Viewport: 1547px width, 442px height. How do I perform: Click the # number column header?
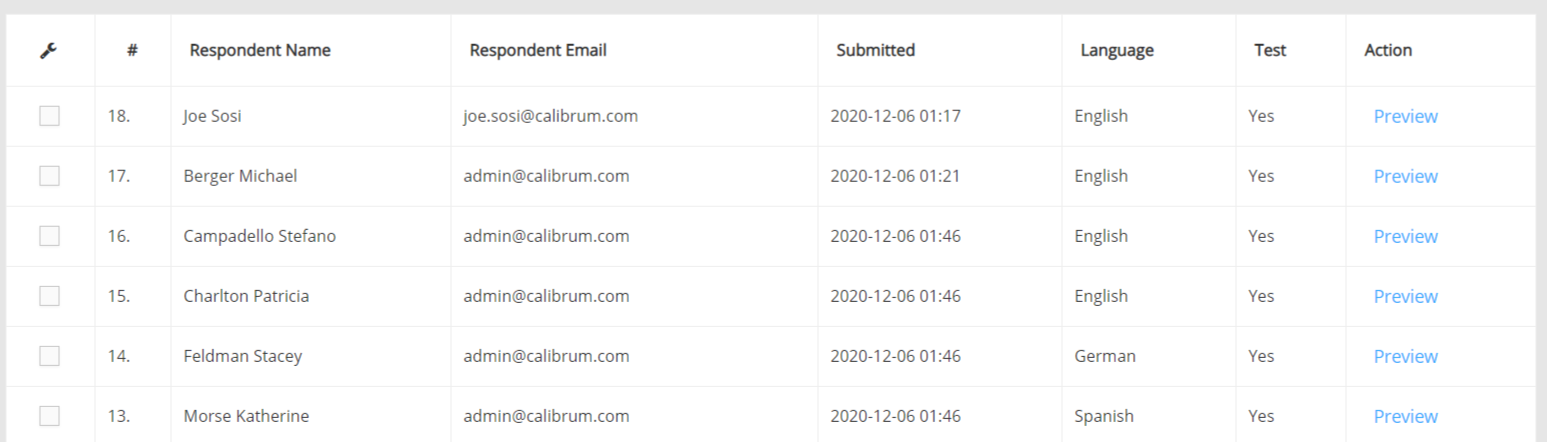[x=132, y=50]
